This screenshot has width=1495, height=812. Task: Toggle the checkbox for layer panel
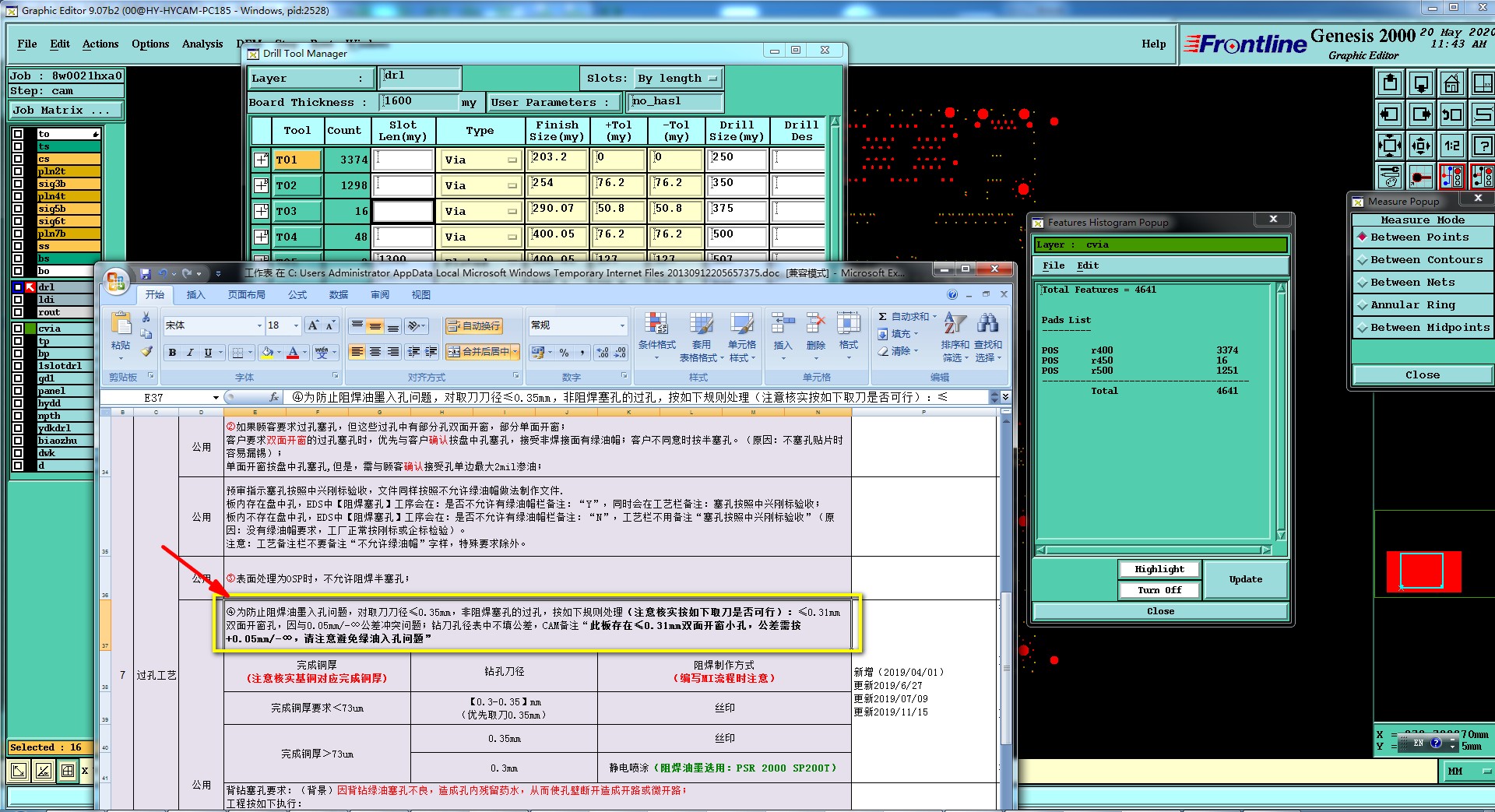click(x=18, y=391)
